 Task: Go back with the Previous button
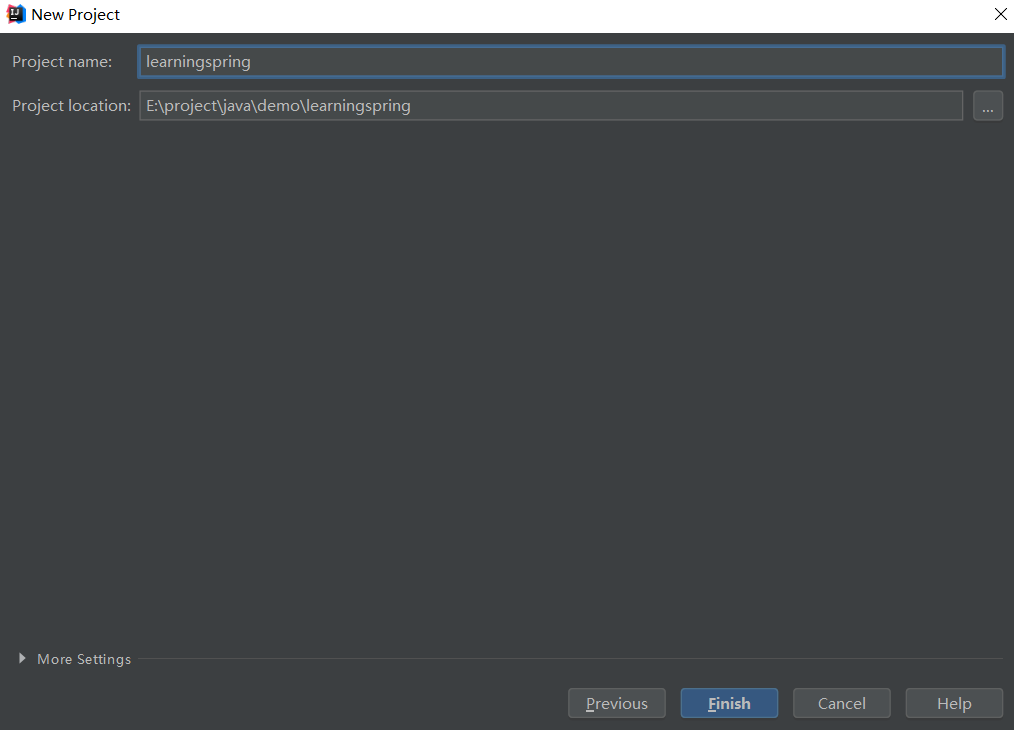(x=616, y=704)
